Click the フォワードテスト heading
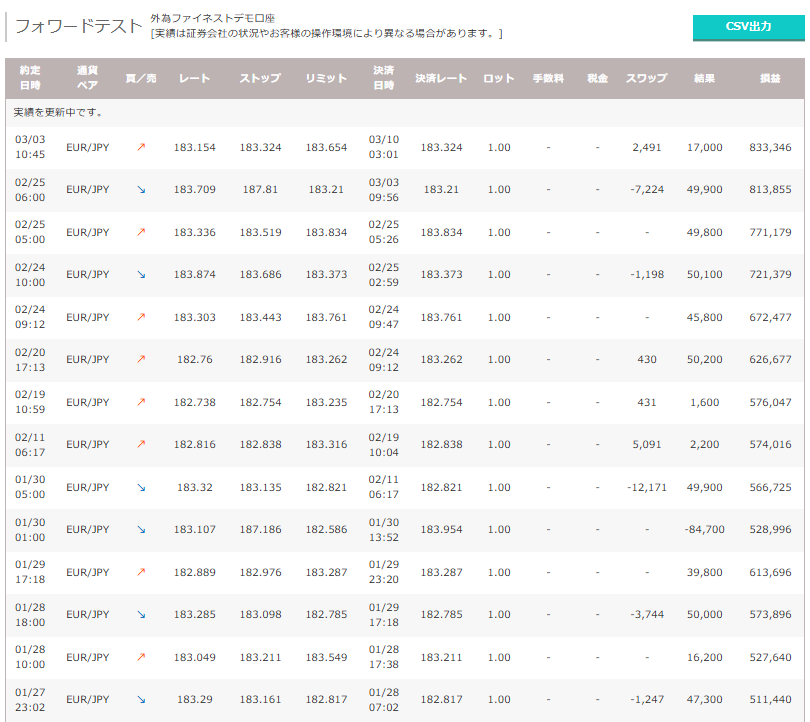Image resolution: width=810 pixels, height=722 pixels. click(78, 27)
